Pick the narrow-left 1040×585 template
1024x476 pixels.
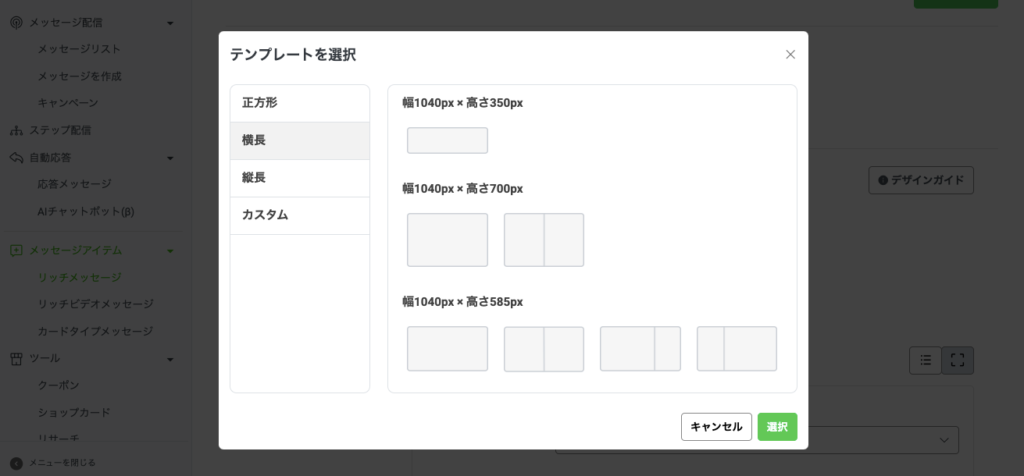737,349
